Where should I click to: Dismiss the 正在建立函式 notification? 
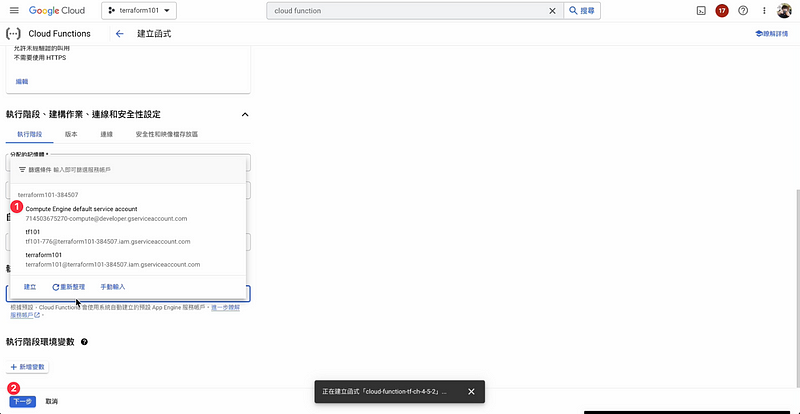tap(471, 392)
